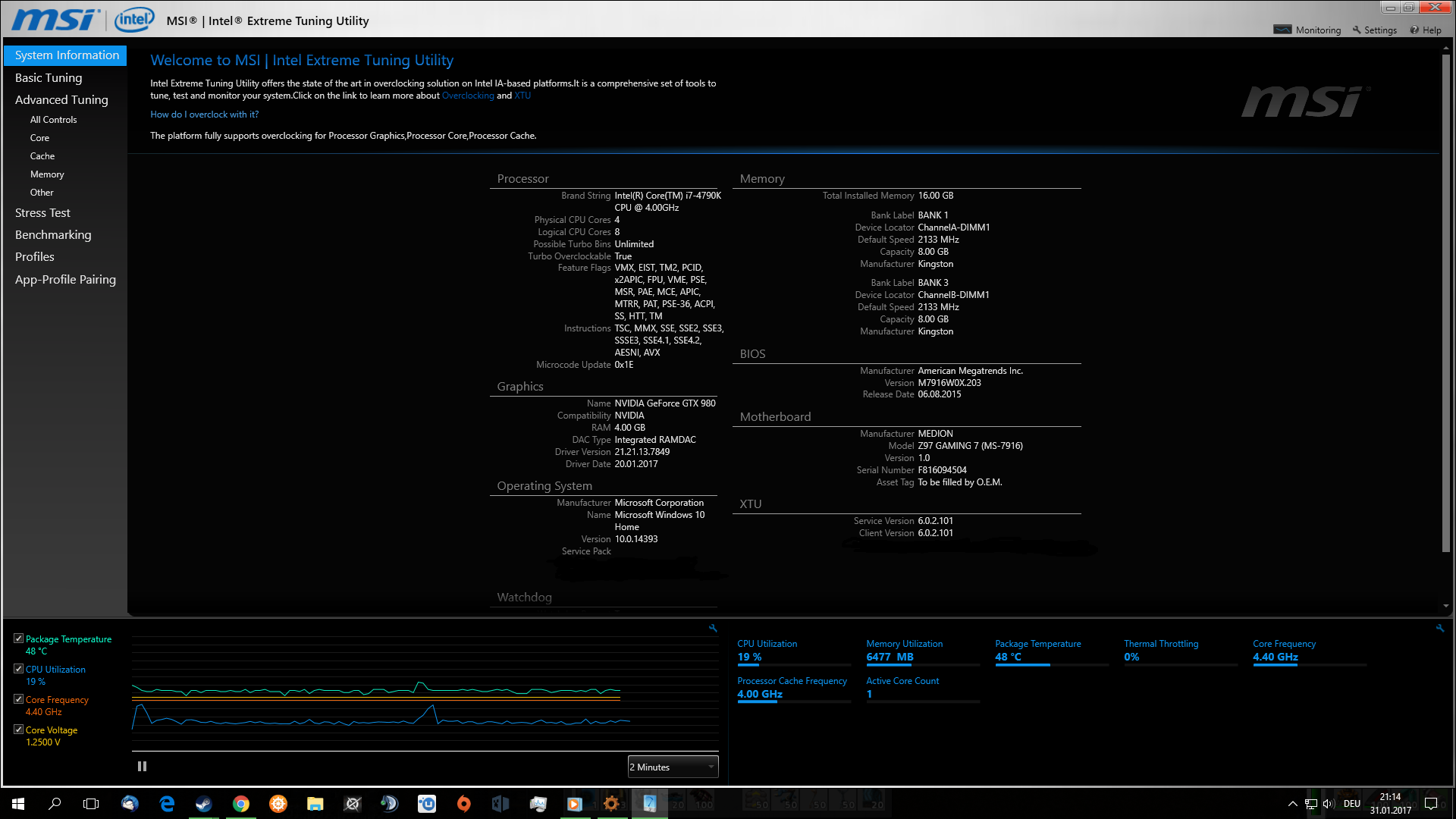Open crossed-circle app icon in the taskbar
1456x819 pixels.
point(353,804)
